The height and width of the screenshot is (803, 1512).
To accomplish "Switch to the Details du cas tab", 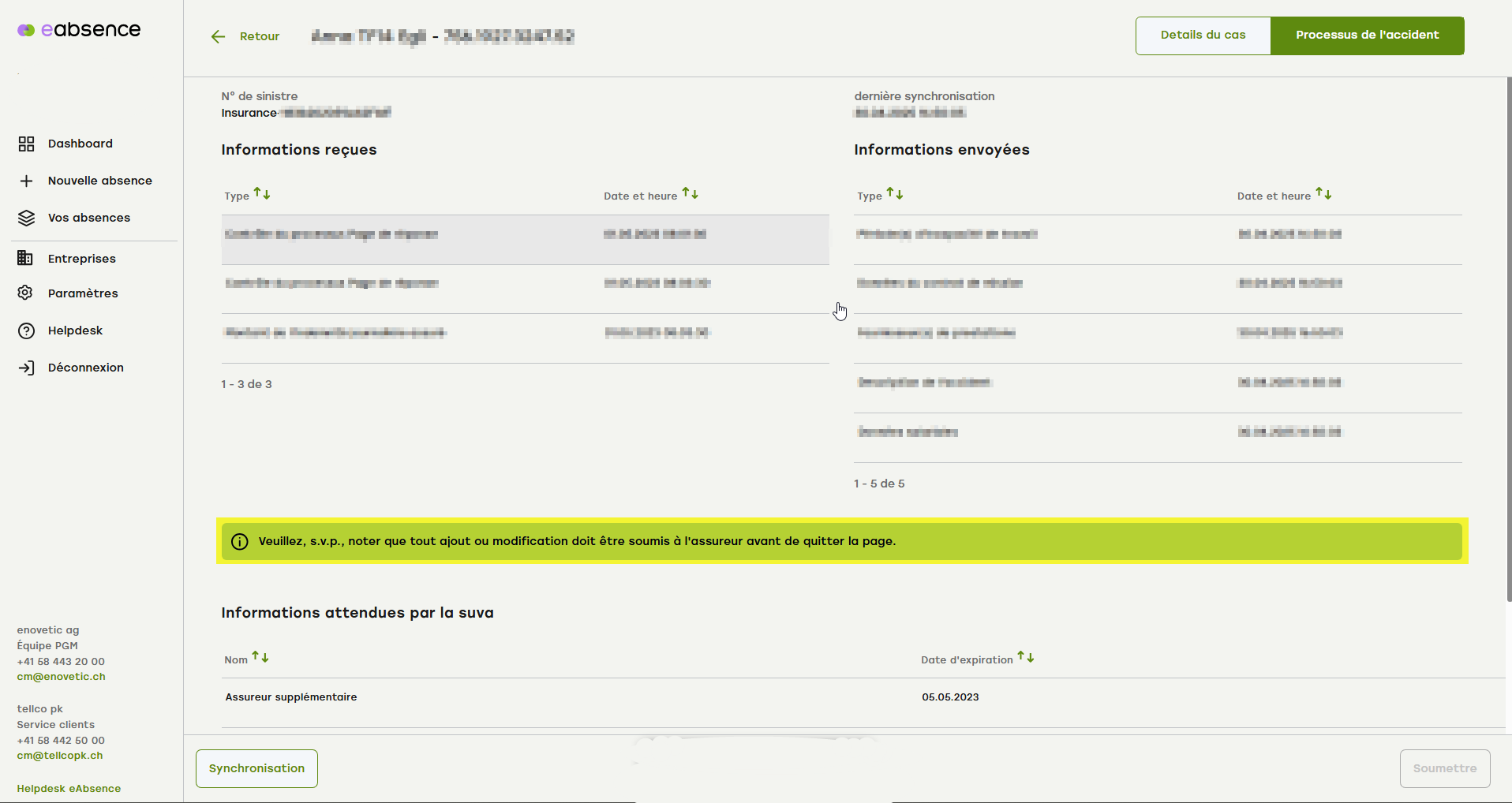I will [x=1203, y=35].
